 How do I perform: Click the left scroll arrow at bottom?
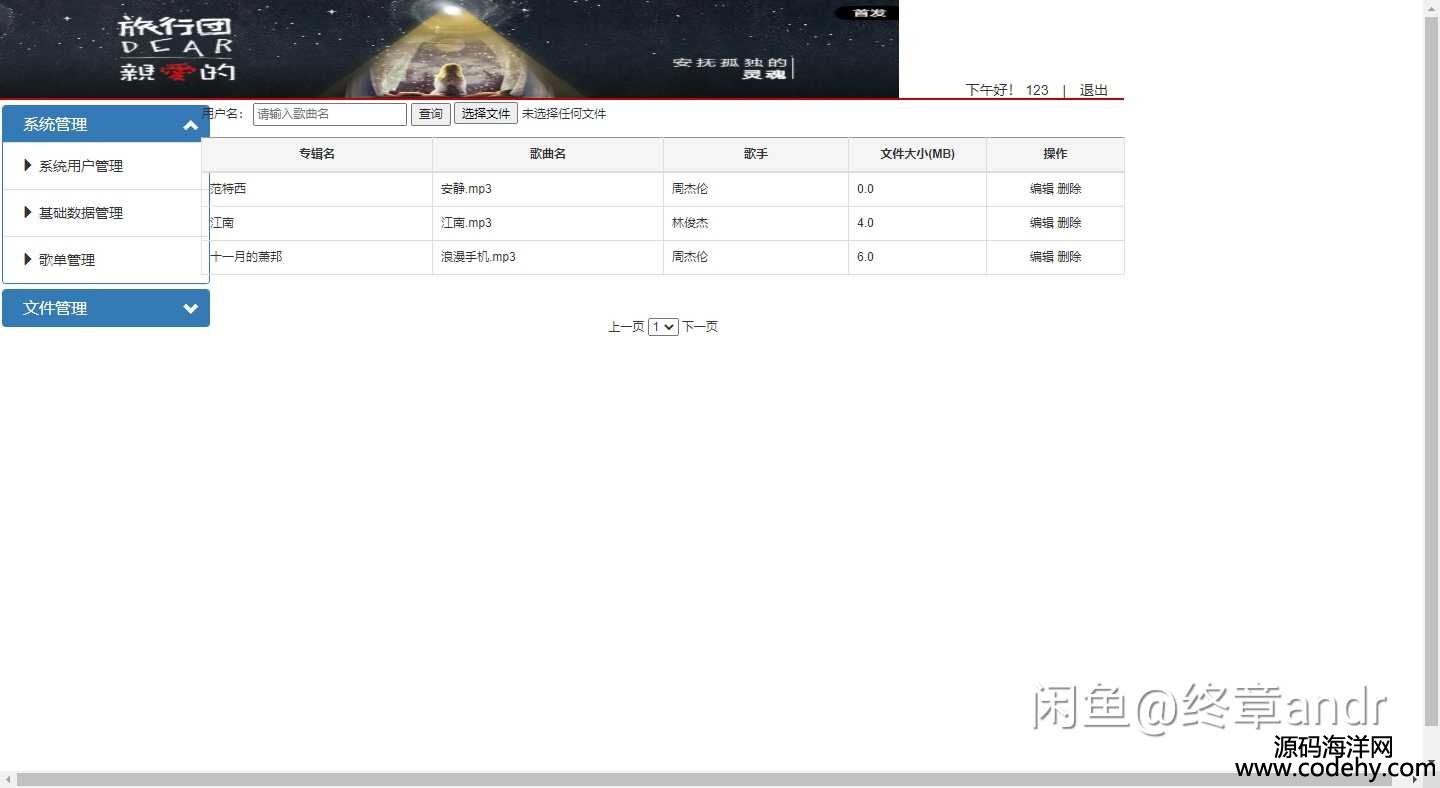(8, 779)
